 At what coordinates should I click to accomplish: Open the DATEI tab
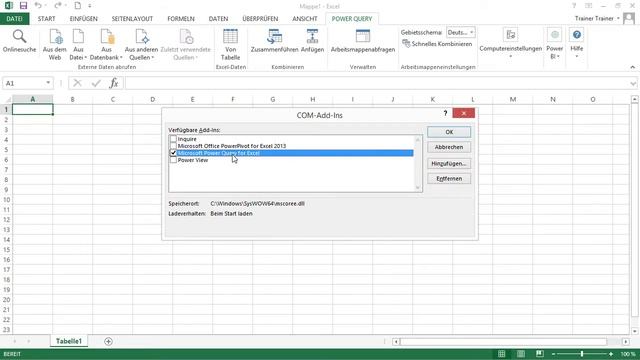(14, 19)
